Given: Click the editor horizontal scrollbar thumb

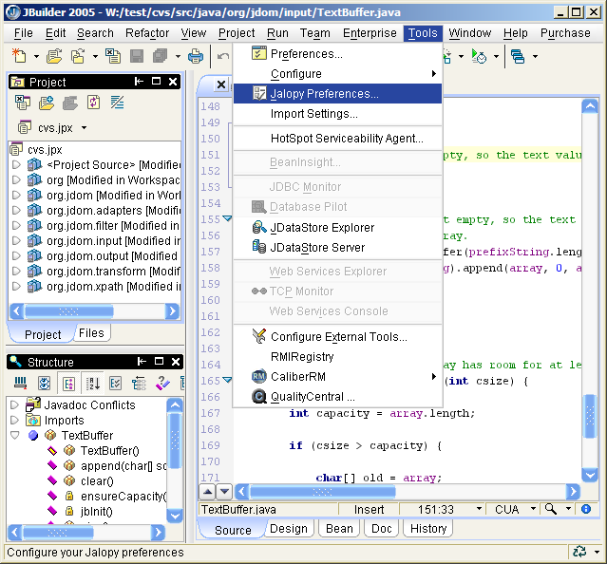Looking at the screenshot, I should tap(323, 492).
